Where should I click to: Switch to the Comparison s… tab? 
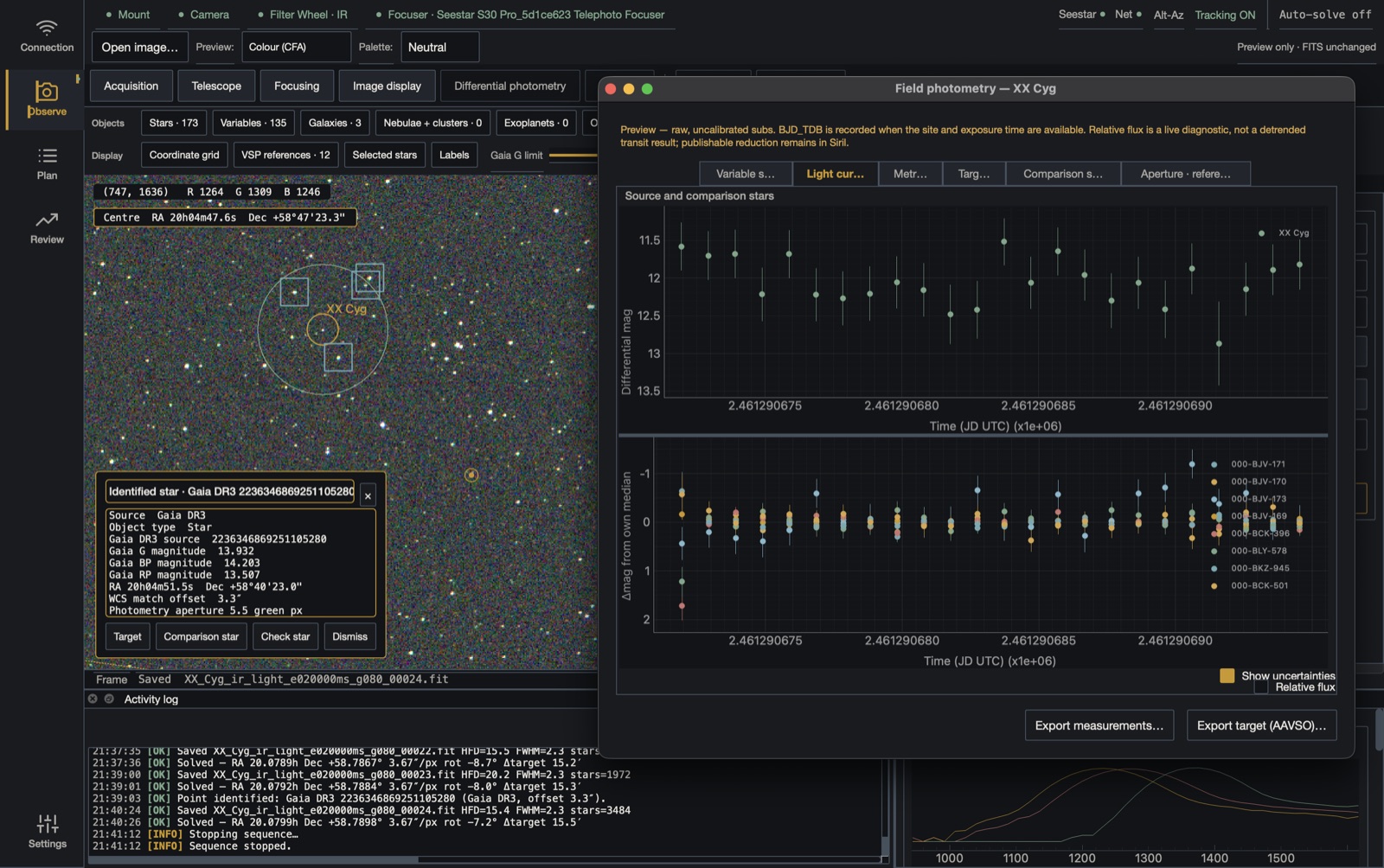click(x=1063, y=174)
